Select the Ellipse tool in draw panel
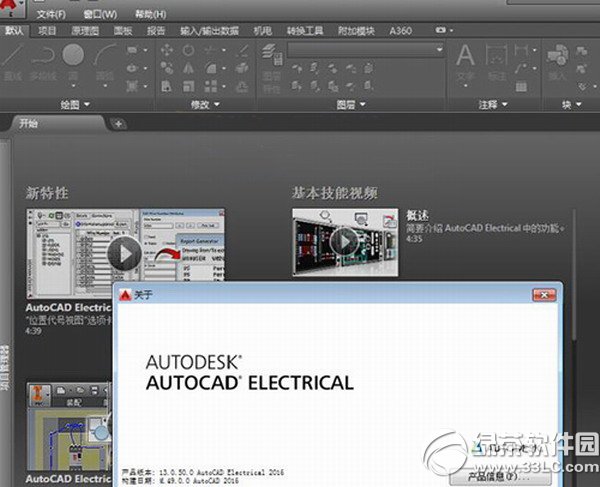 click(x=132, y=68)
